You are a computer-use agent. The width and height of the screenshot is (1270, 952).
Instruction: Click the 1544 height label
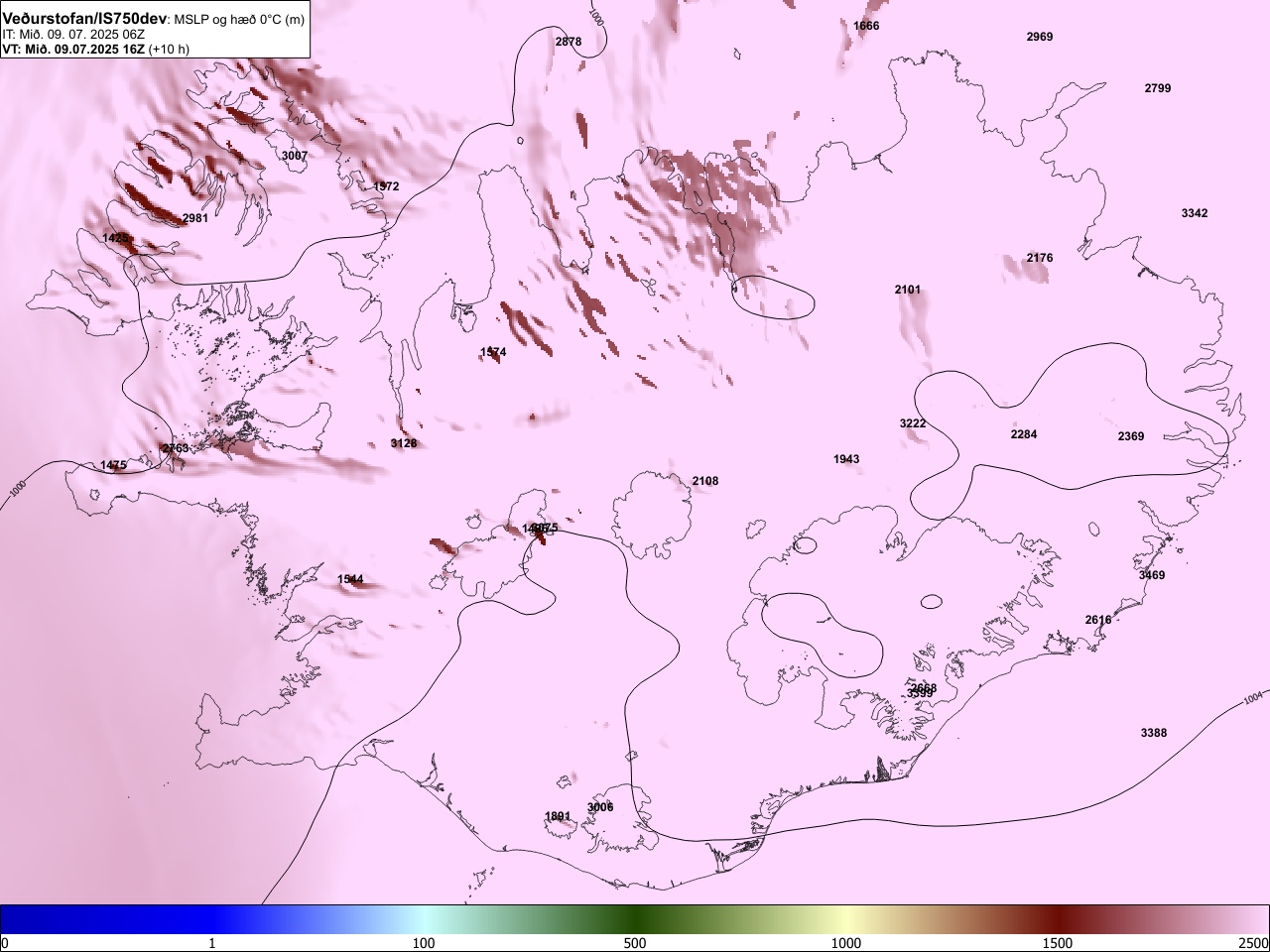click(x=350, y=579)
